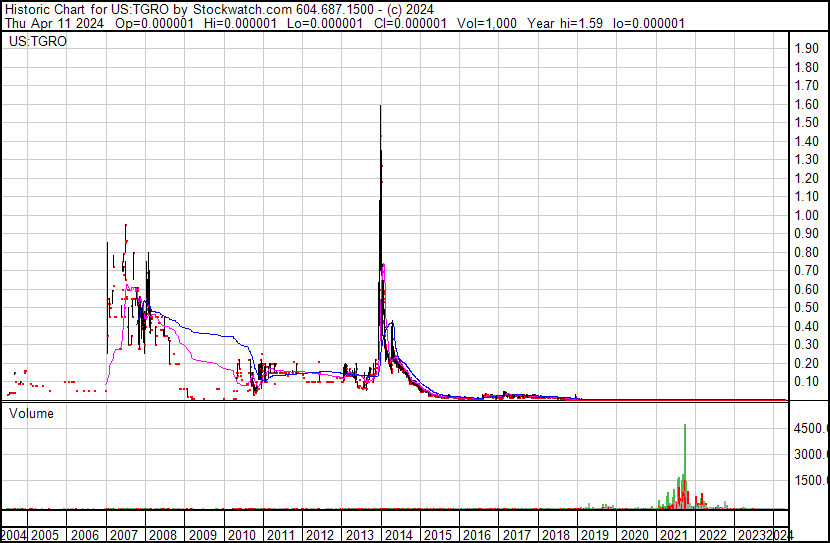The height and width of the screenshot is (543, 830).
Task: Click the 2018 year label on the time axis
Action: click(556, 535)
